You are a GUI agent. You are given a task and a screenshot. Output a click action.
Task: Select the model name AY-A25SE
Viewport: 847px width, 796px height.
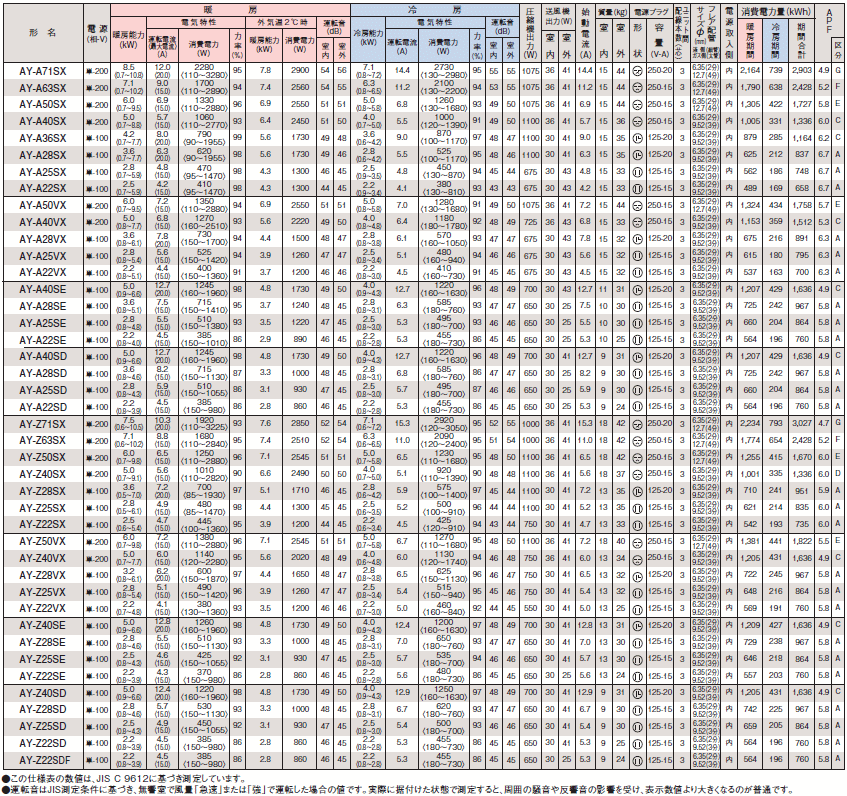[43, 323]
